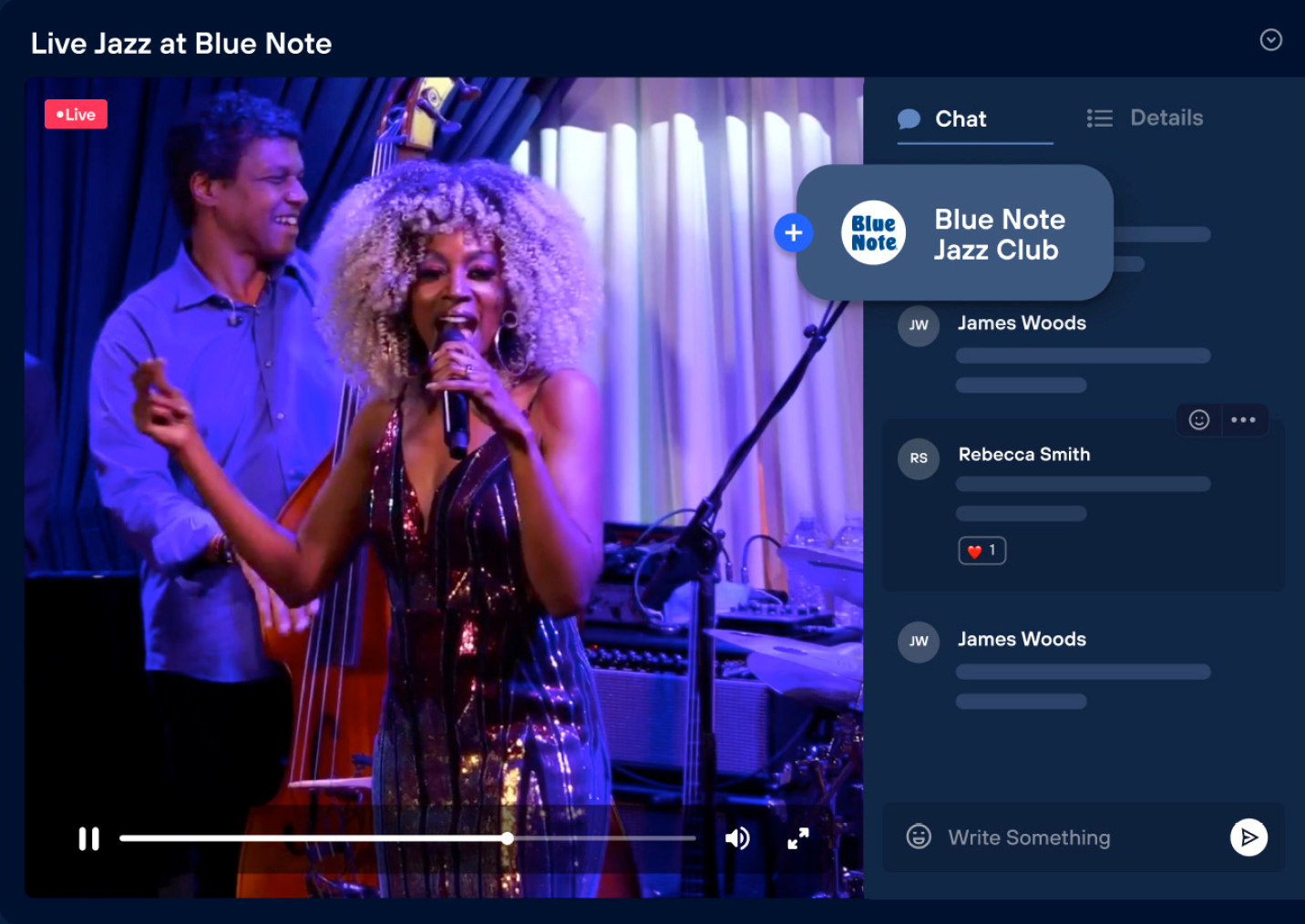The image size is (1305, 924).
Task: Click the red Live badge
Action: point(76,115)
